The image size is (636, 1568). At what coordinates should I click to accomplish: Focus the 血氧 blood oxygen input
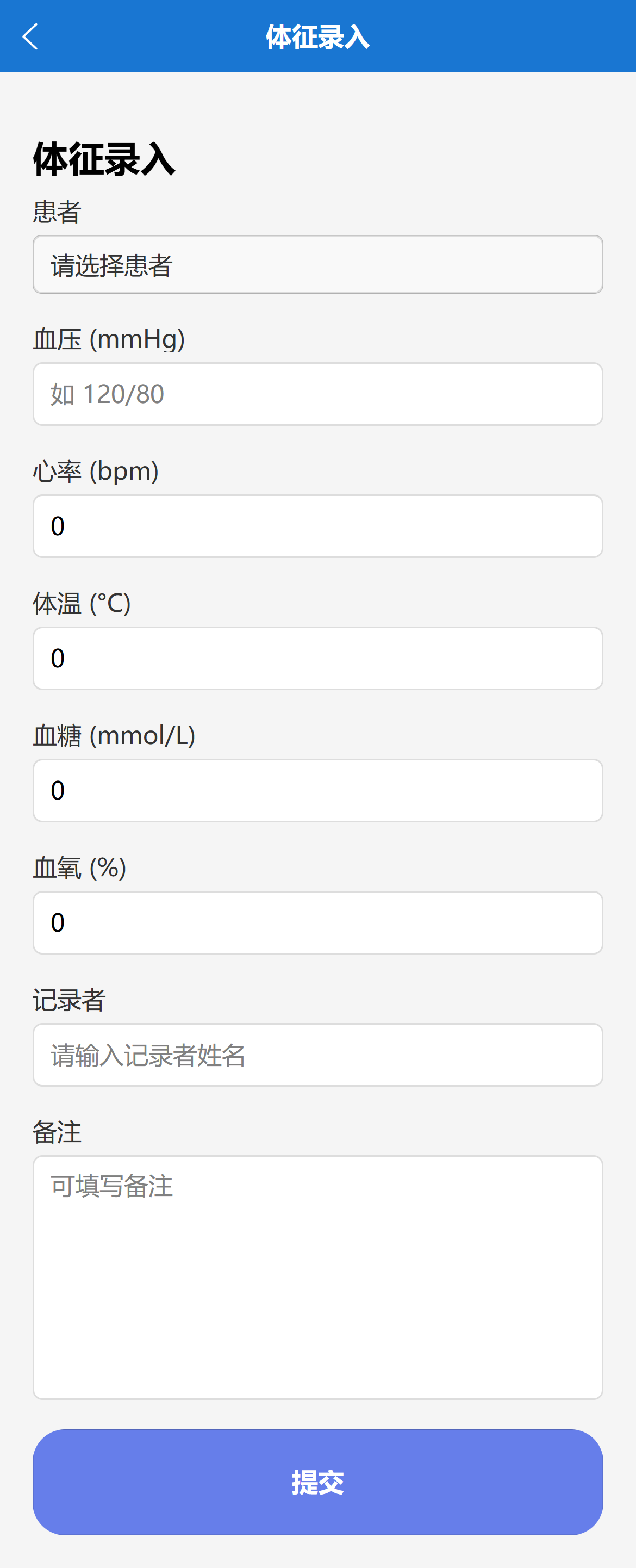point(317,923)
